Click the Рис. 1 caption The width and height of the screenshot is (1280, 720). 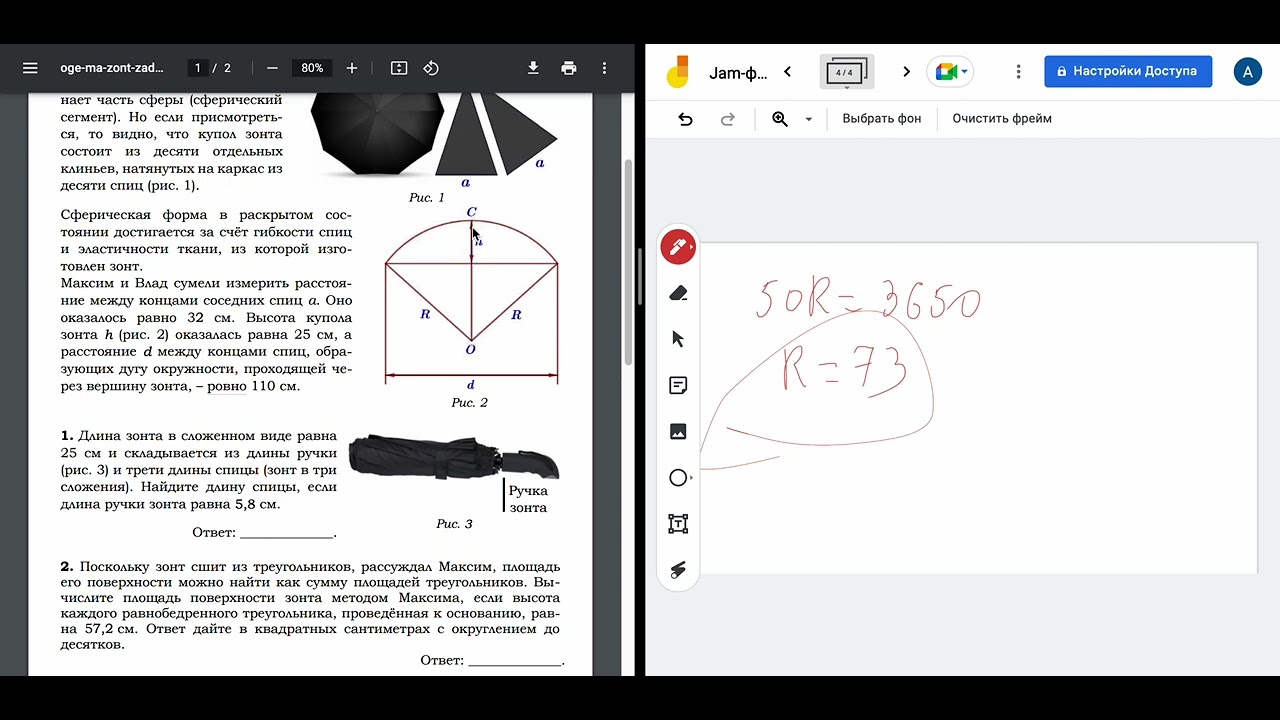(x=427, y=198)
